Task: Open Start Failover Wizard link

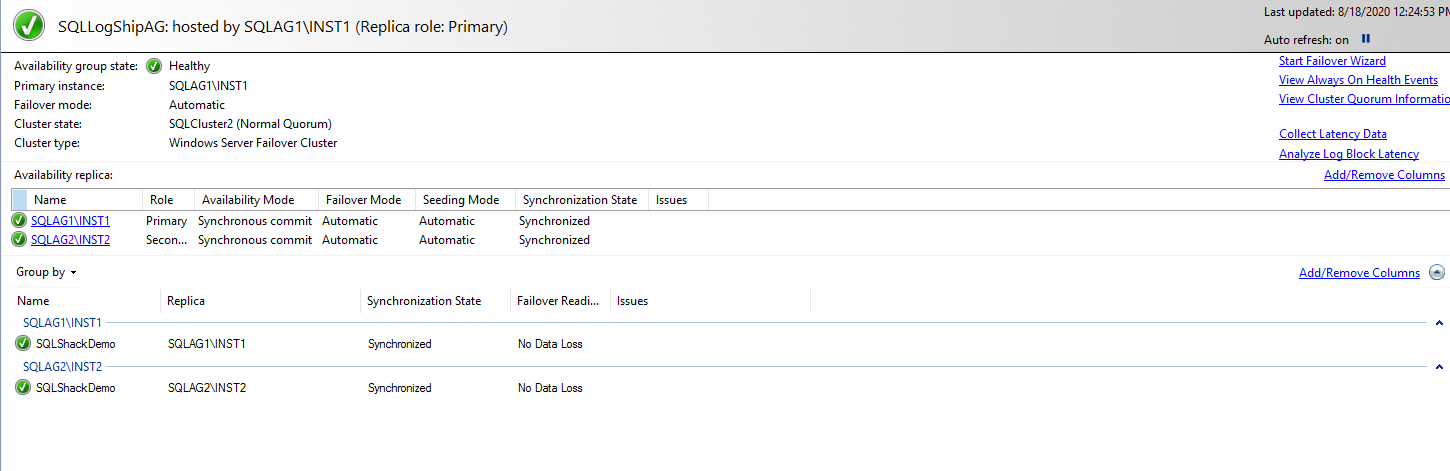Action: (1332, 61)
